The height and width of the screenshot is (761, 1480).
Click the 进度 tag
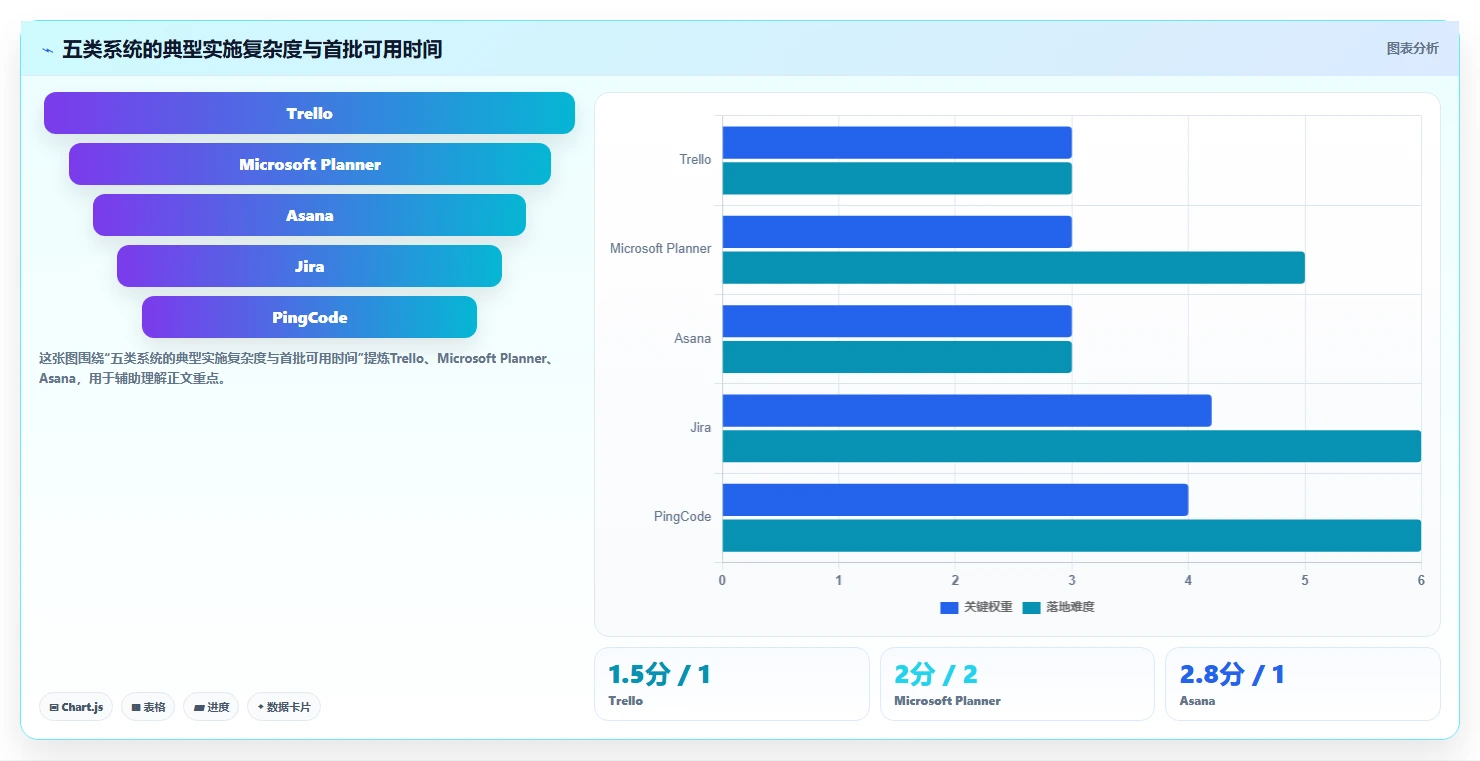[x=211, y=707]
